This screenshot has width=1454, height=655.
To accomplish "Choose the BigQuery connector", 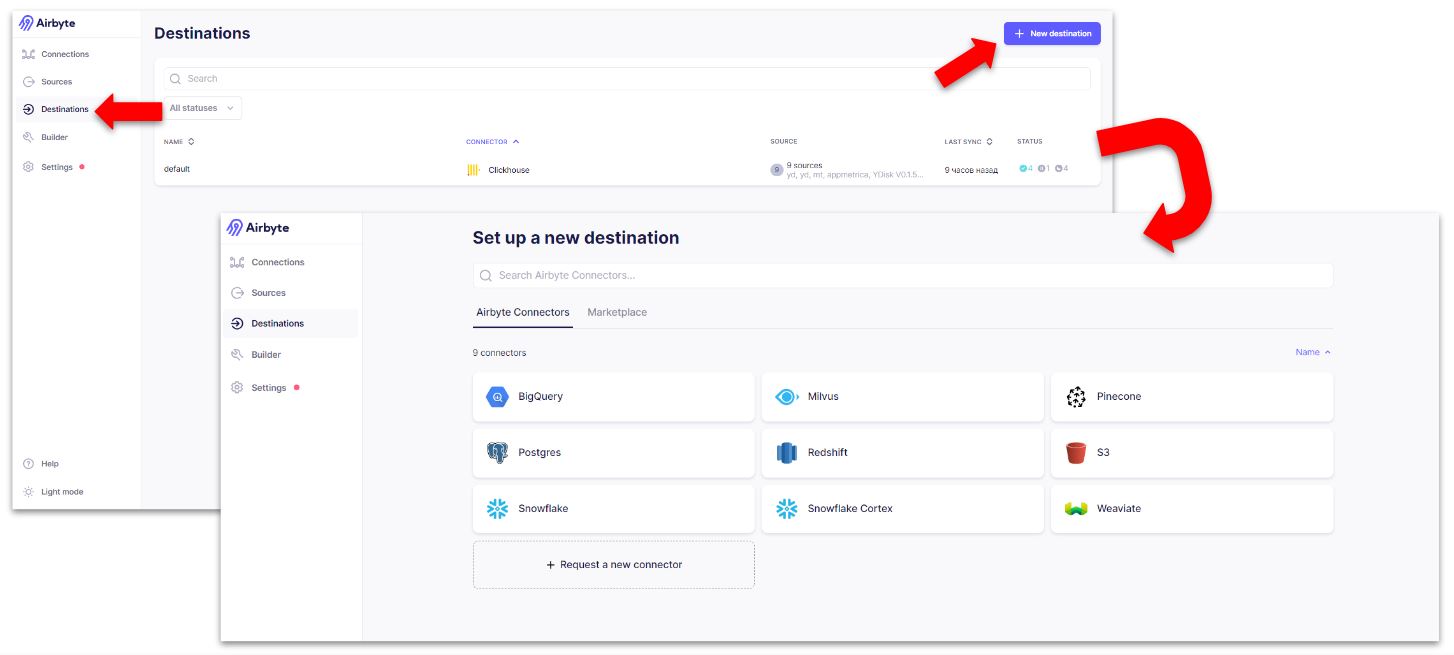I will (x=614, y=397).
